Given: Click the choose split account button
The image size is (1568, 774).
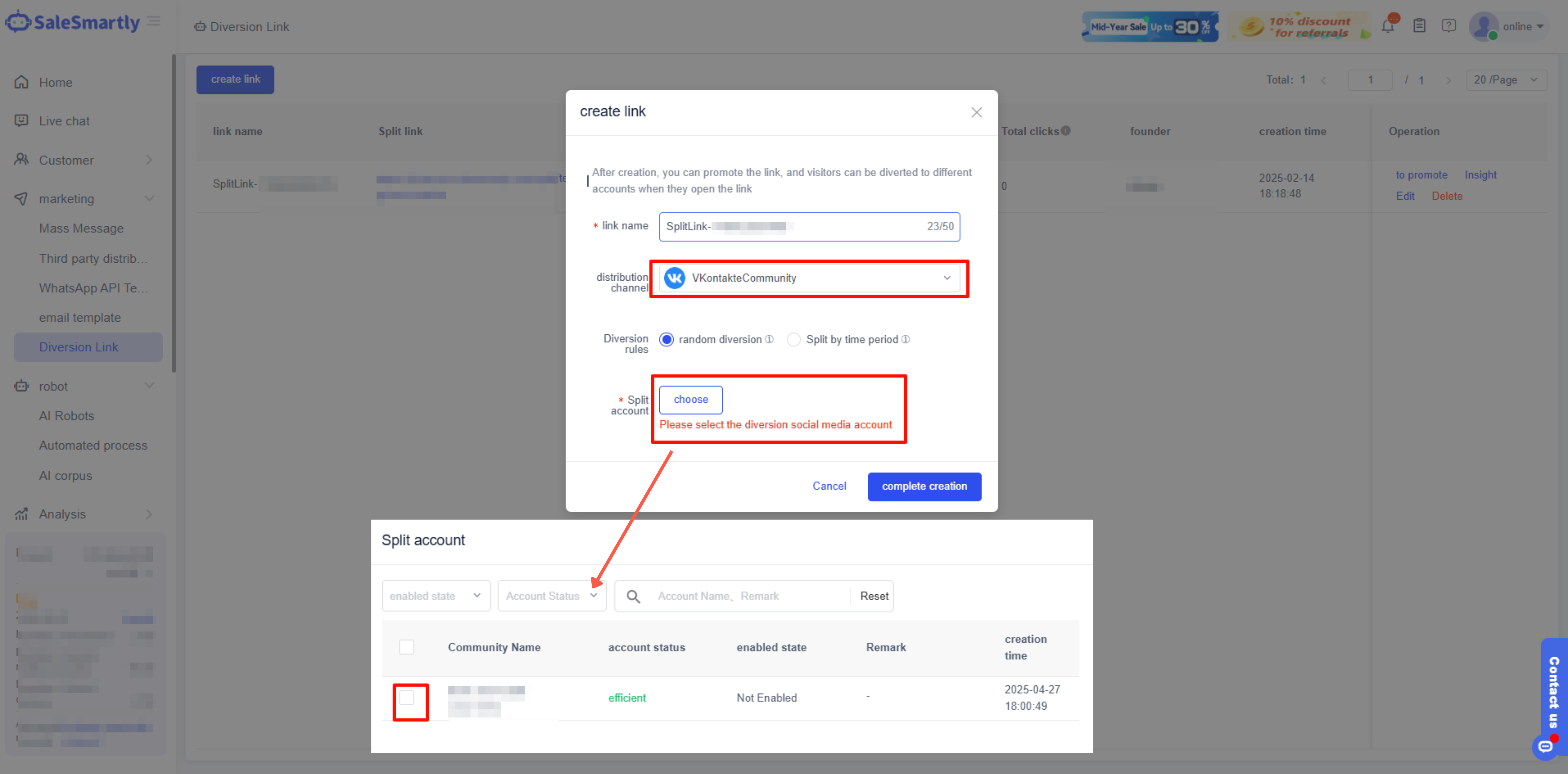Looking at the screenshot, I should [x=690, y=399].
